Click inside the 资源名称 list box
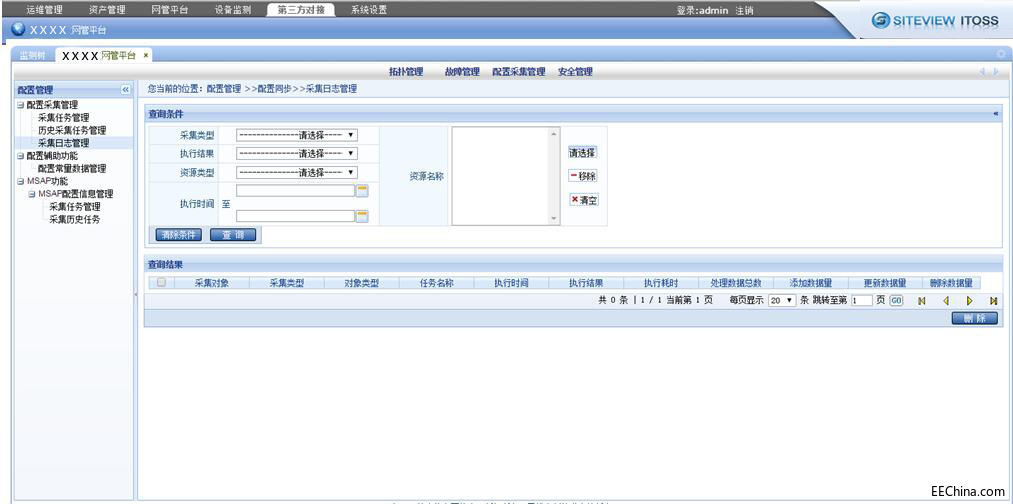This screenshot has height=504, width=1013. pos(501,176)
